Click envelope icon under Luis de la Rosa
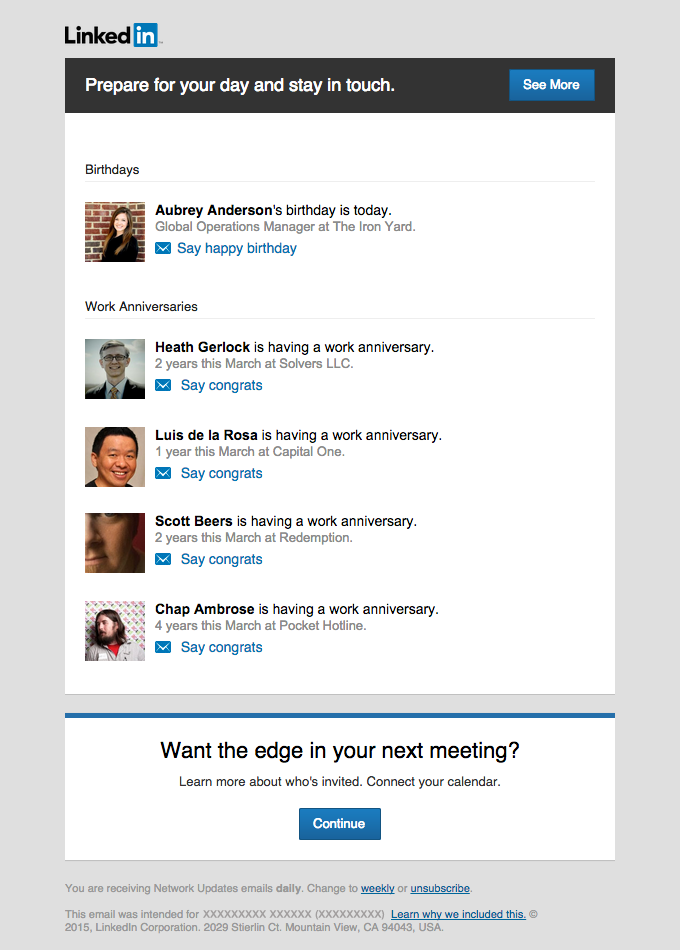 click(163, 474)
